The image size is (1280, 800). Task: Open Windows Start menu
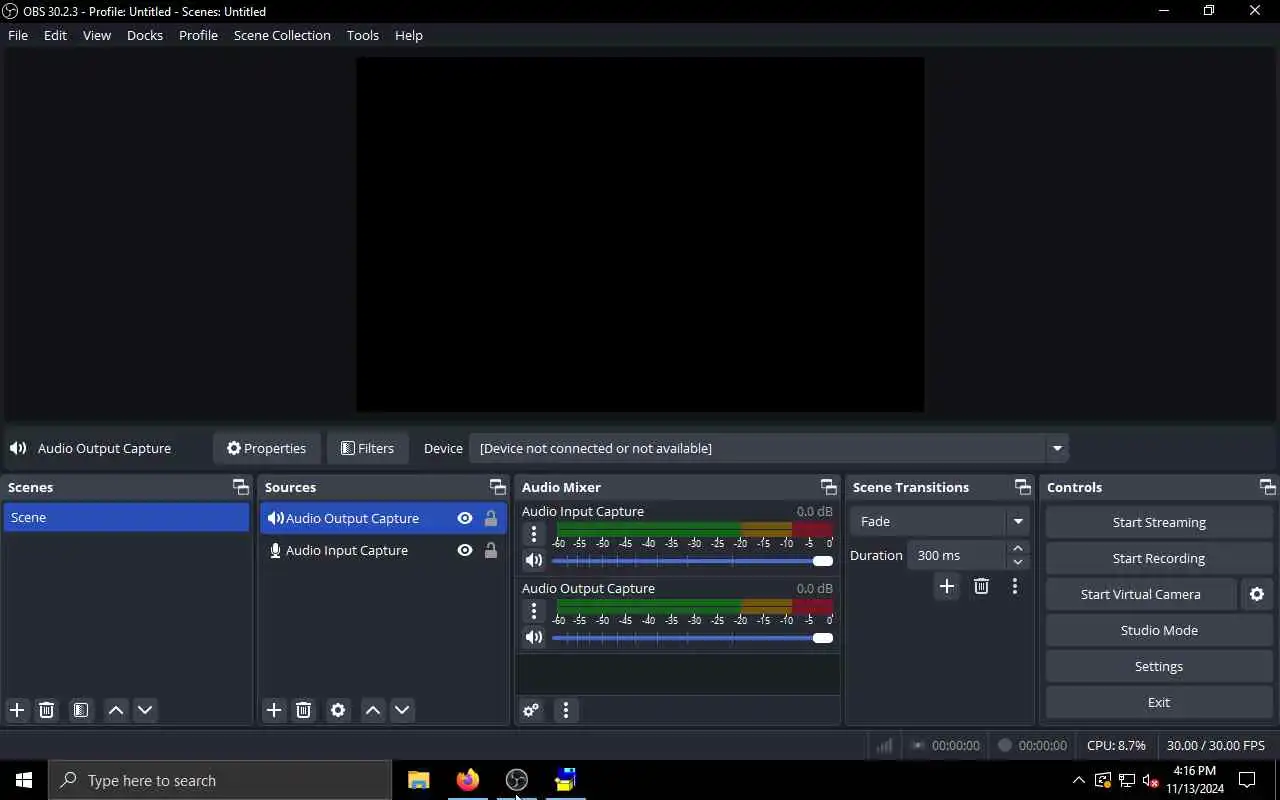(x=24, y=780)
